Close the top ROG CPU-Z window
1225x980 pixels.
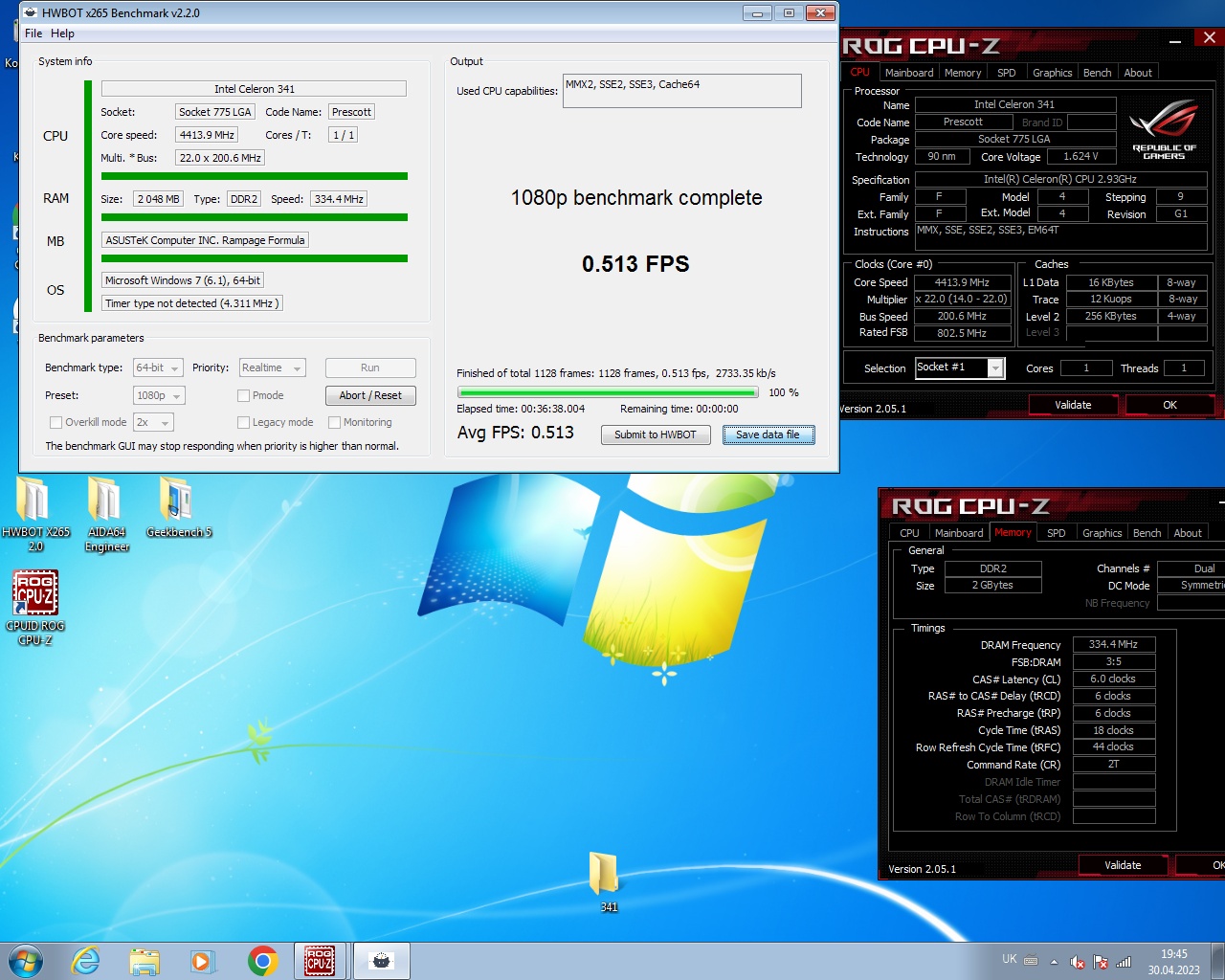pyautogui.click(x=1209, y=38)
